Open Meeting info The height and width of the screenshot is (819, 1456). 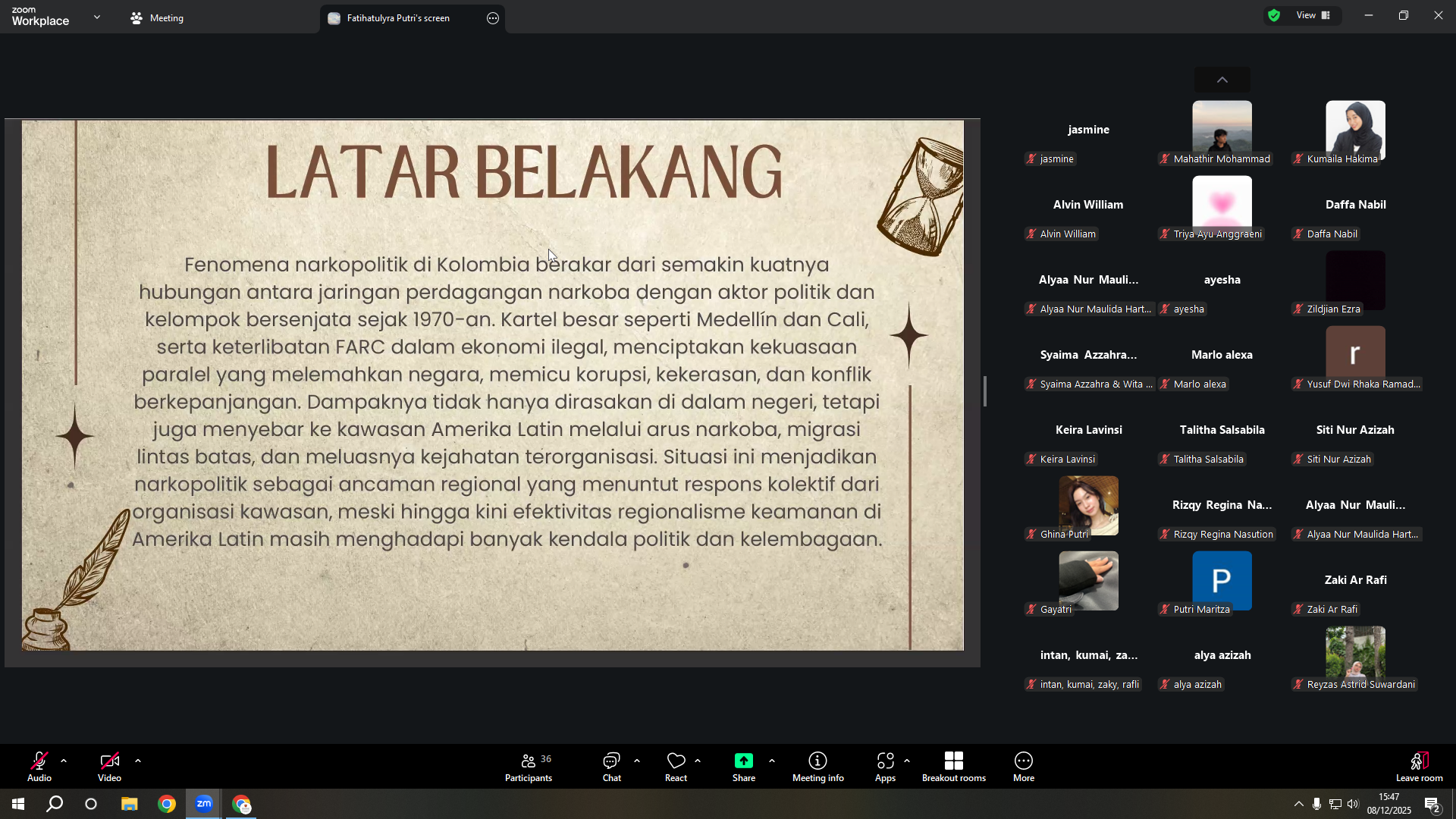[818, 767]
